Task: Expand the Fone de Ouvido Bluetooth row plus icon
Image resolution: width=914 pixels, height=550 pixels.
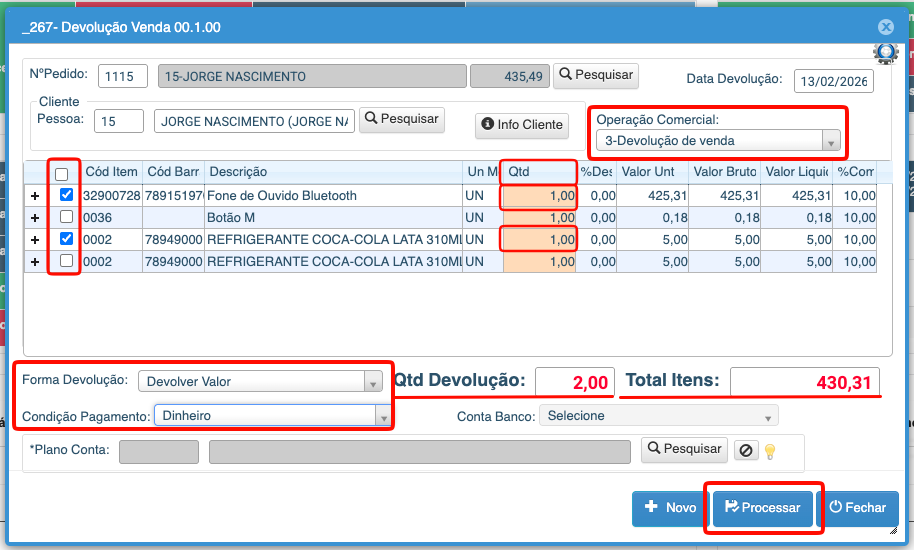Action: click(35, 196)
